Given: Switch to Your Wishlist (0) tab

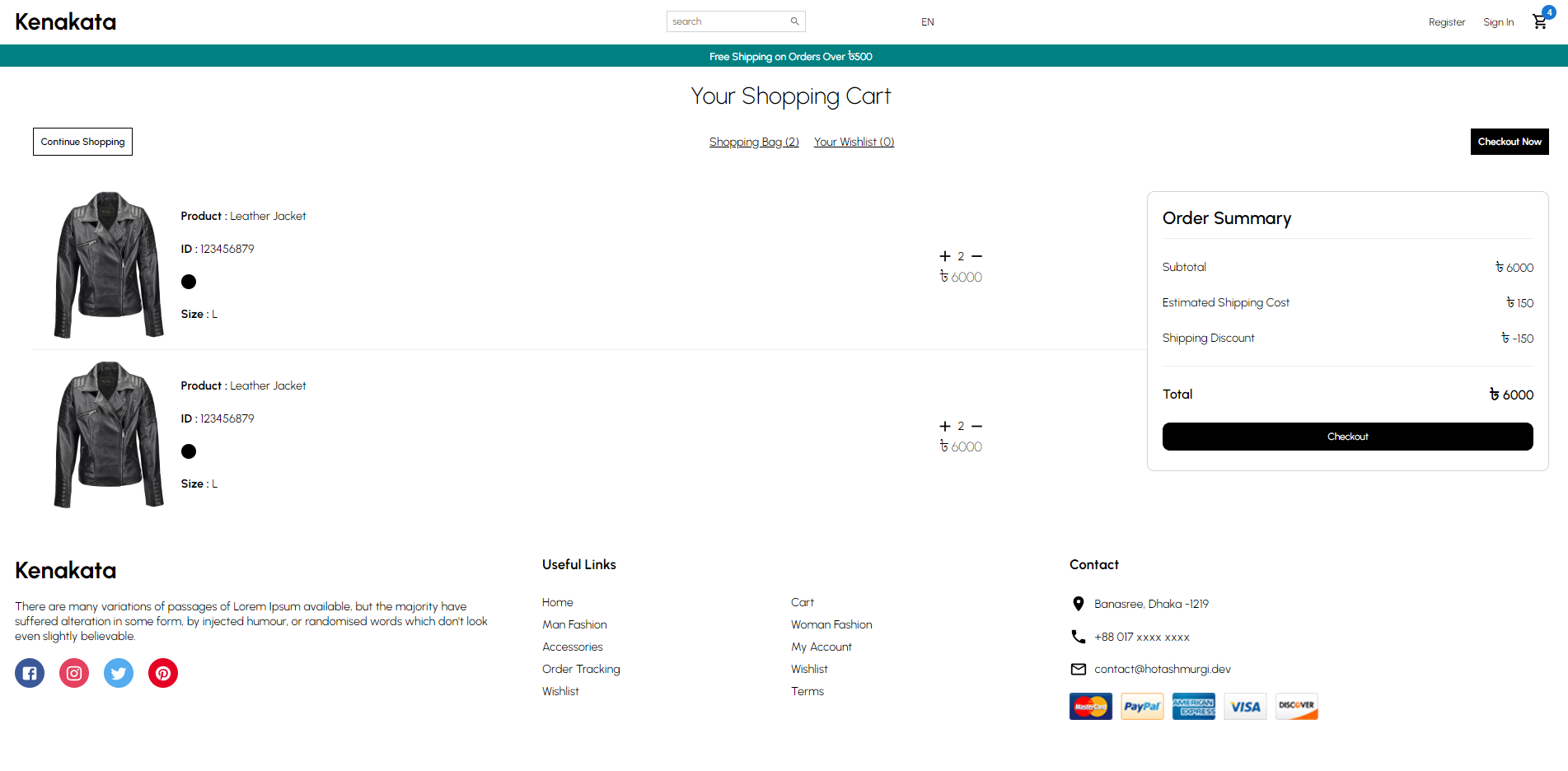Looking at the screenshot, I should (854, 142).
